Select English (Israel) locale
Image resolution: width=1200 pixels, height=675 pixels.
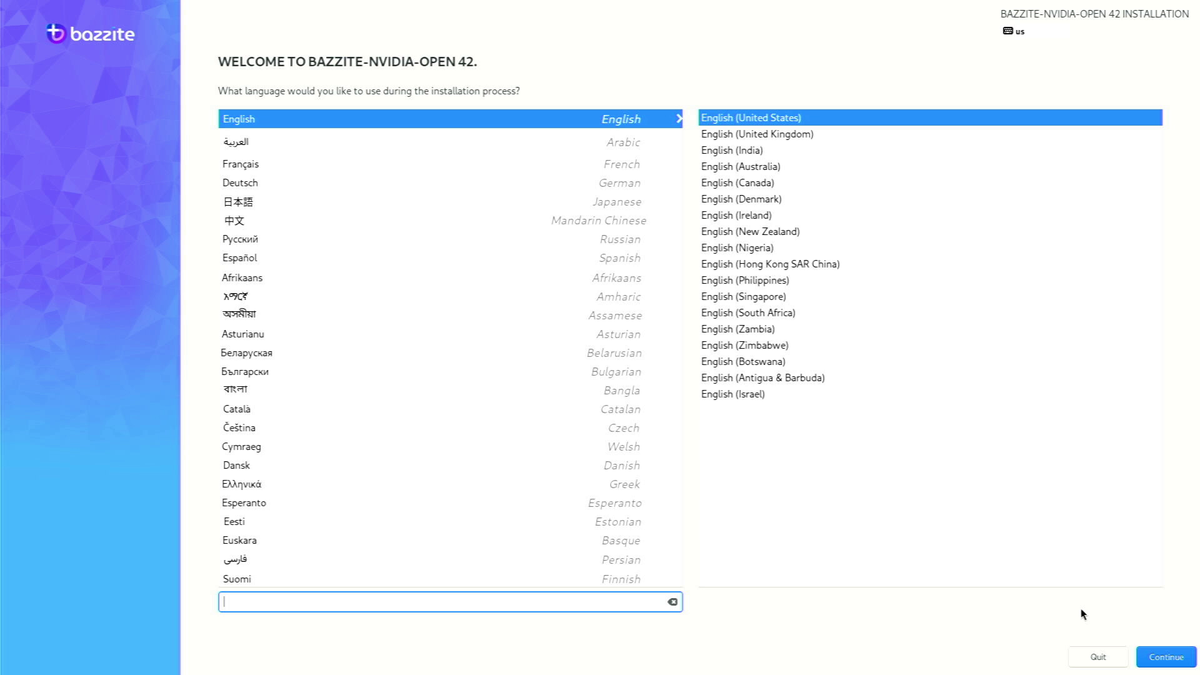[x=930, y=394]
